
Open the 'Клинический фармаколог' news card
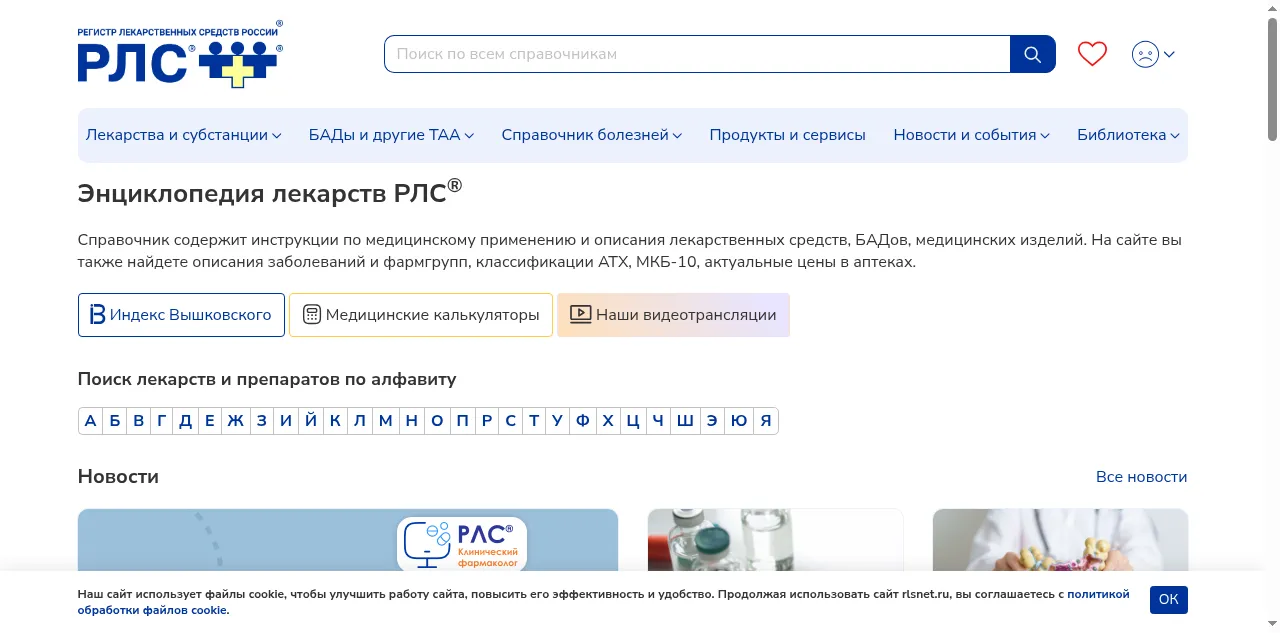click(x=348, y=540)
